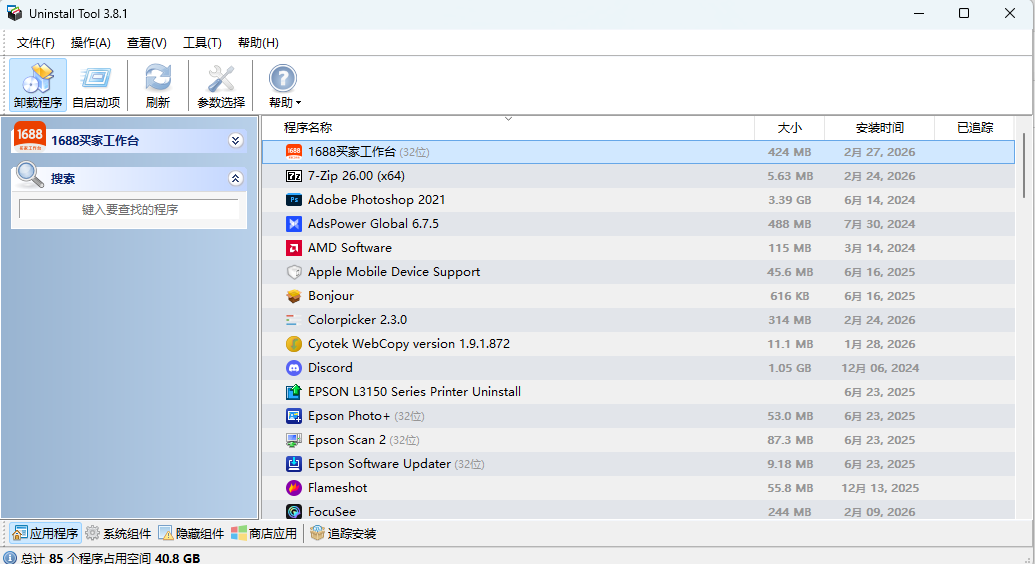Sort by 大小 column header

(x=789, y=127)
